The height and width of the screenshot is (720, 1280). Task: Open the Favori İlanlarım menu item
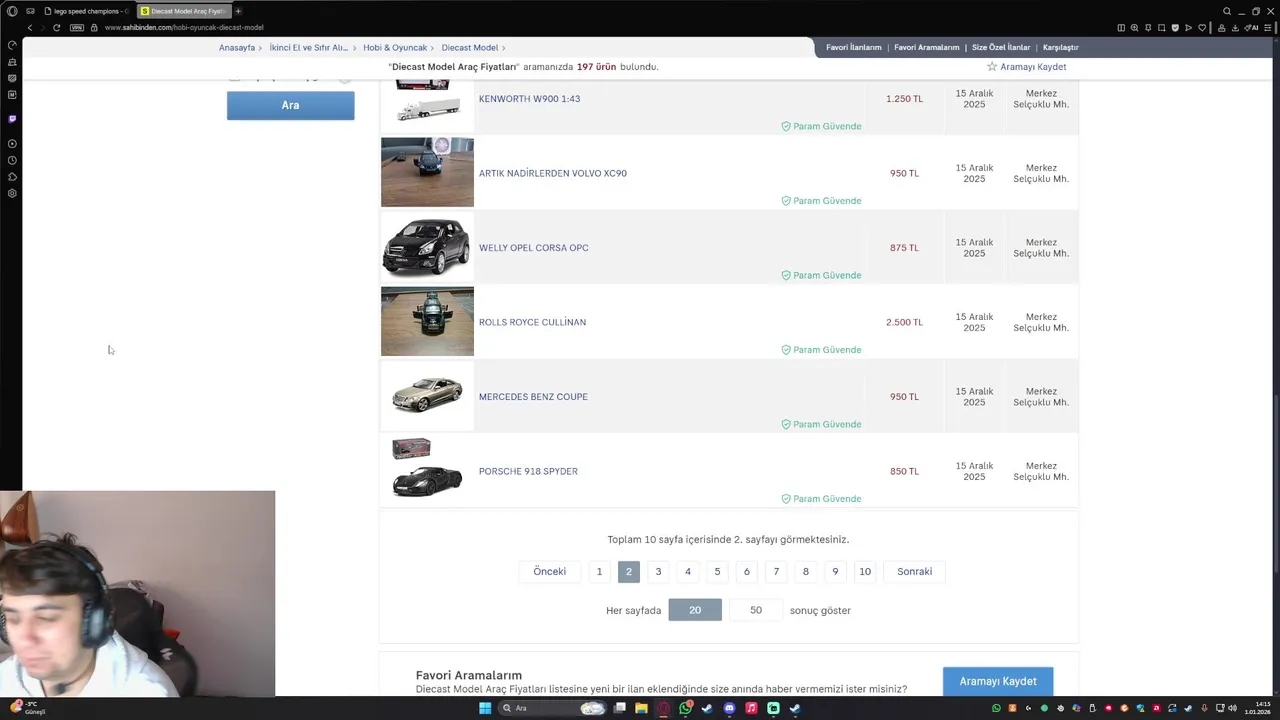(854, 47)
